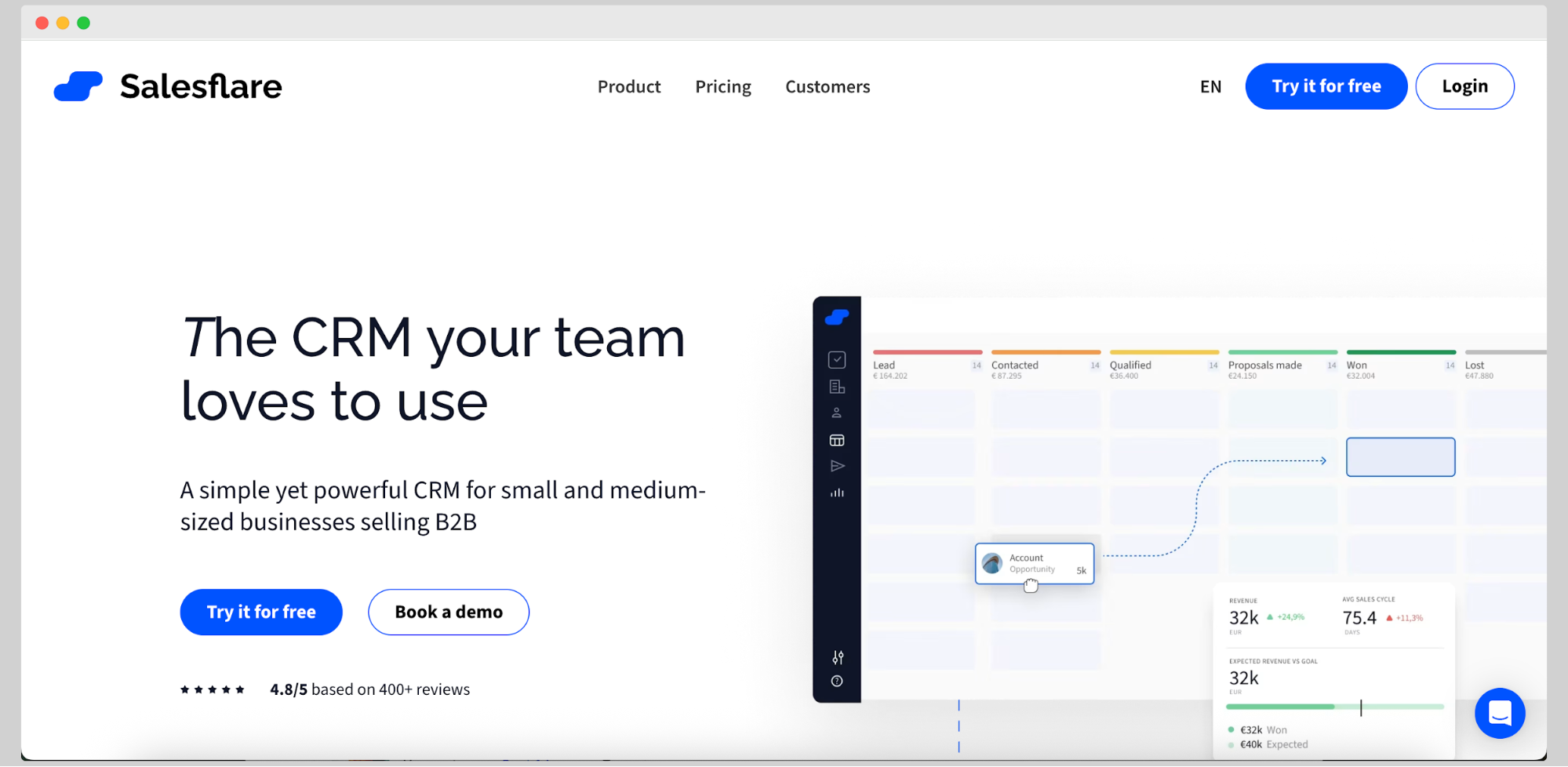Open the Tasks checkmark icon in the sidebar
Viewport: 1568px width, 767px height.
pyautogui.click(x=837, y=359)
